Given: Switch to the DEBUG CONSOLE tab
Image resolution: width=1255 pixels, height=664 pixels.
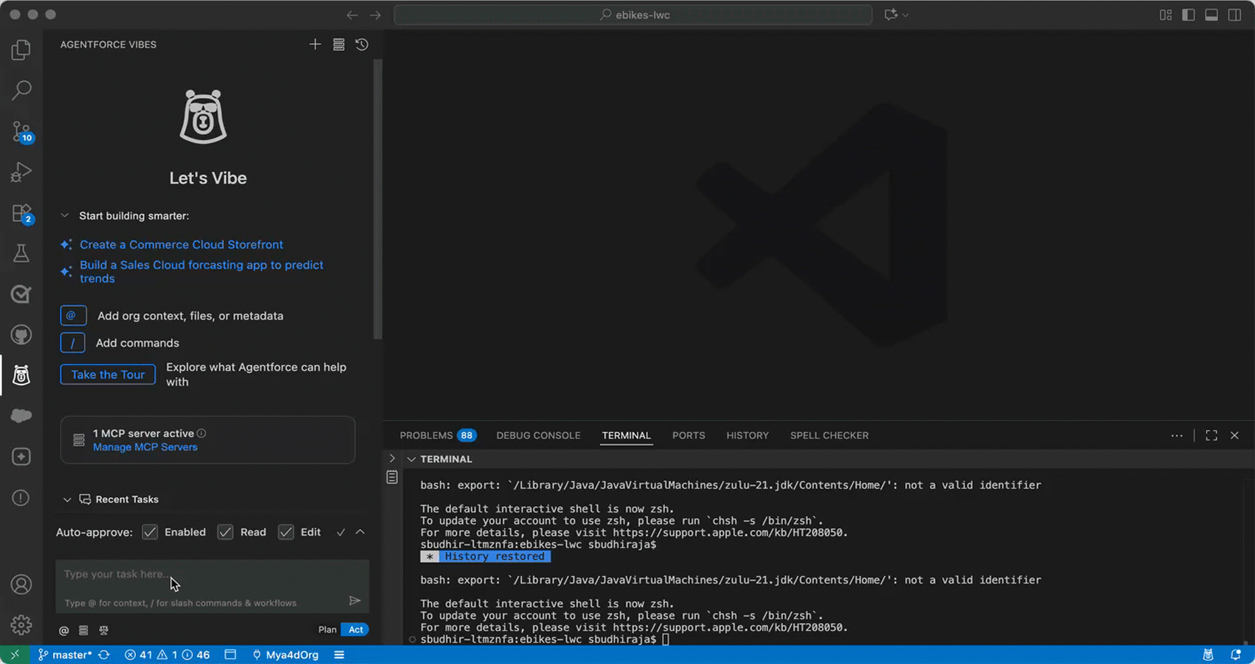Looking at the screenshot, I should (538, 435).
